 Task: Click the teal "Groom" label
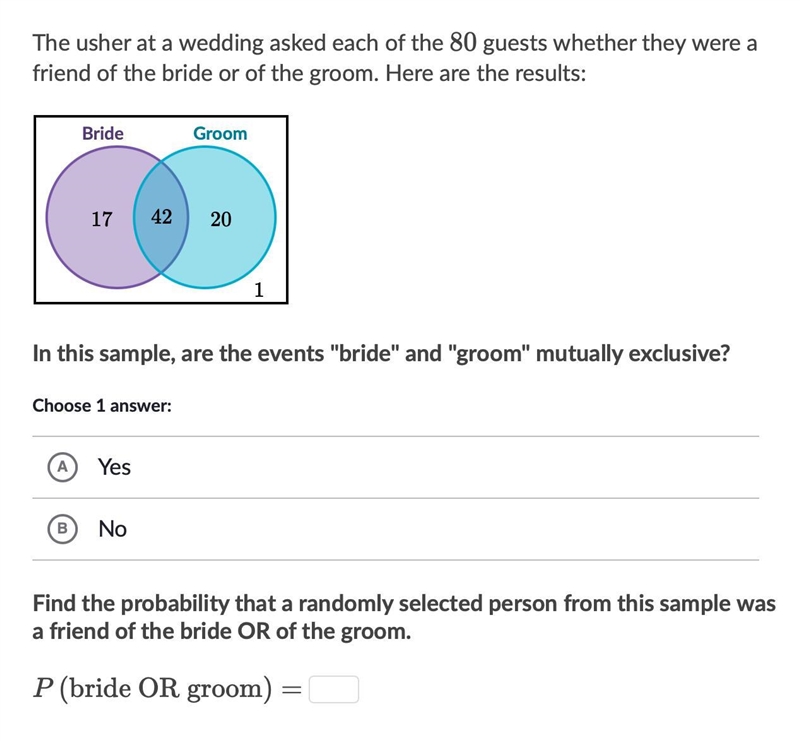[220, 133]
